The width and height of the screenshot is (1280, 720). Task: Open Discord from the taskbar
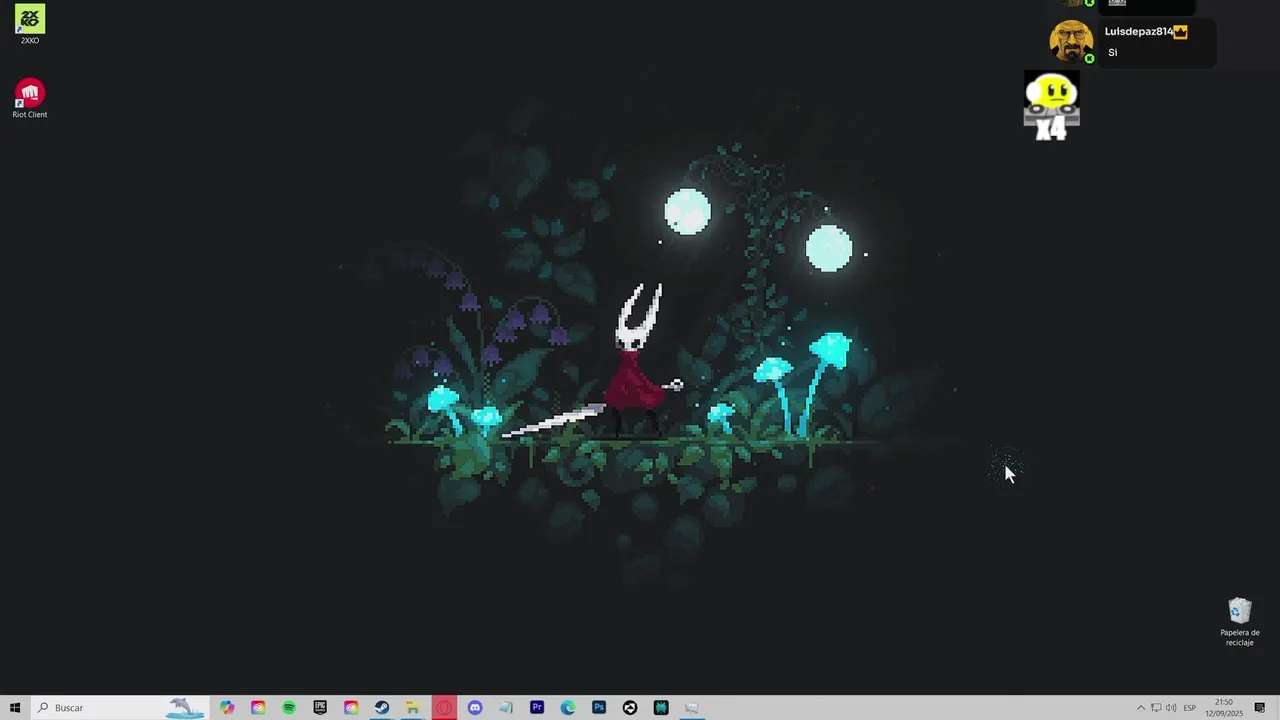coord(475,708)
